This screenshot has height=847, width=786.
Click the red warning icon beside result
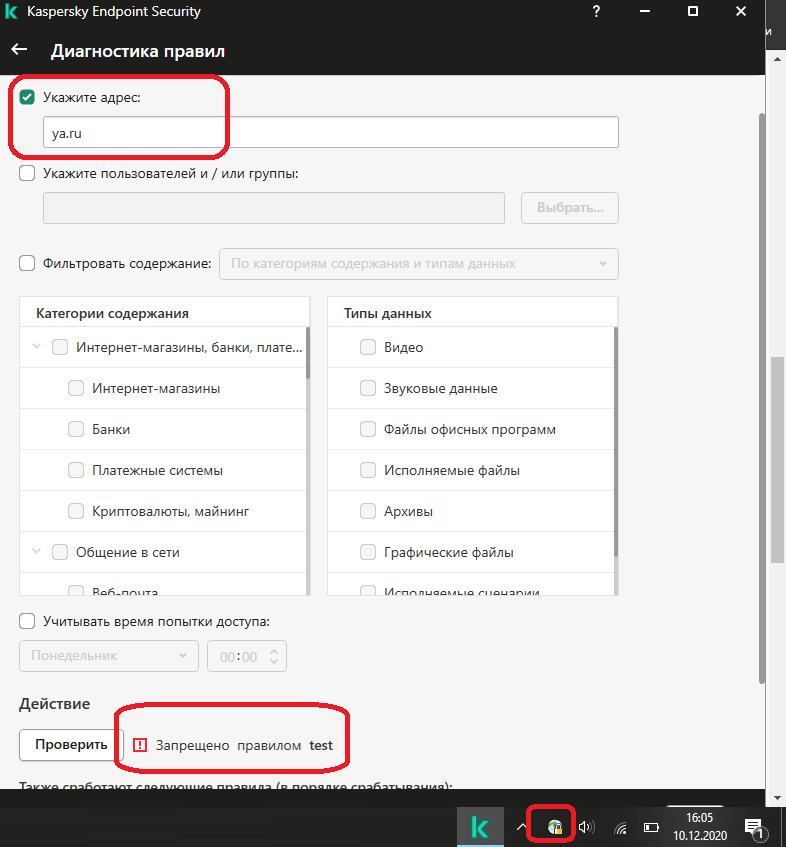140,745
